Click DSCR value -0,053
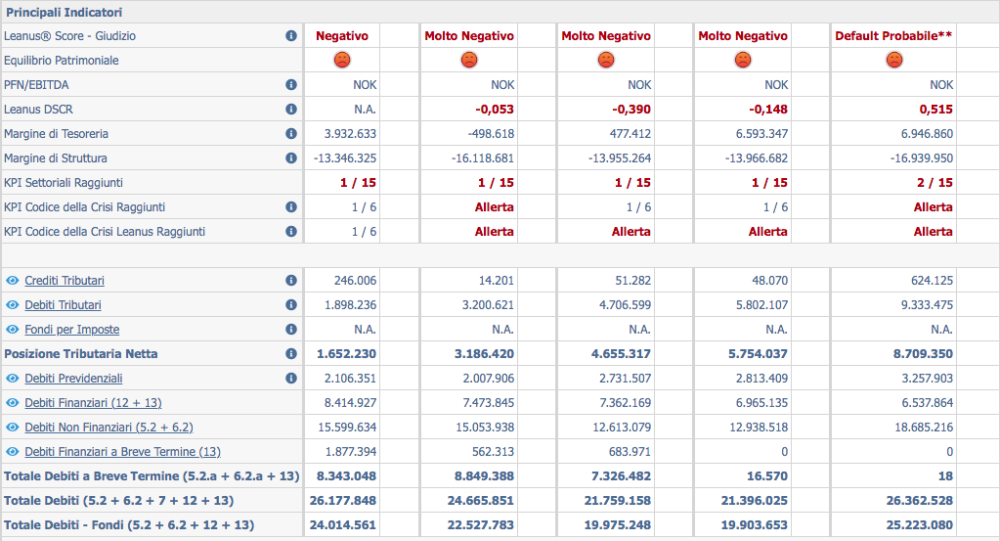 (x=494, y=109)
